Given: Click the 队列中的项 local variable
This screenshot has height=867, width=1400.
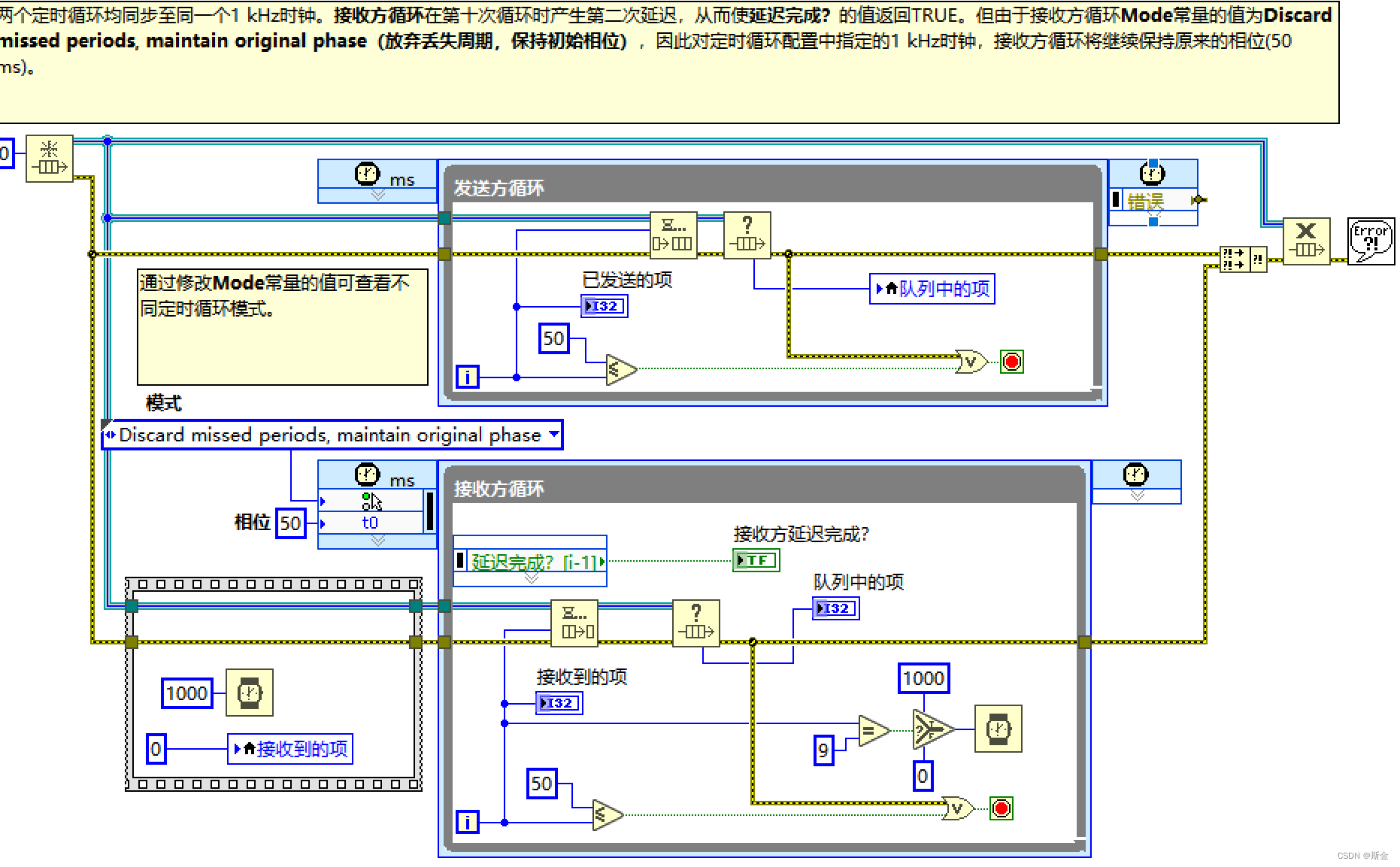Looking at the screenshot, I should click(x=932, y=289).
